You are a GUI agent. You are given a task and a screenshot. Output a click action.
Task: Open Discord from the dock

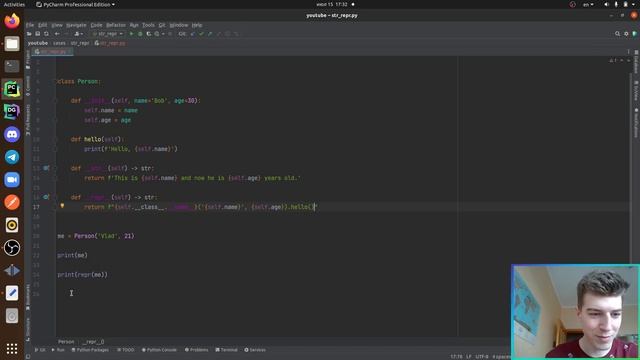(12, 134)
